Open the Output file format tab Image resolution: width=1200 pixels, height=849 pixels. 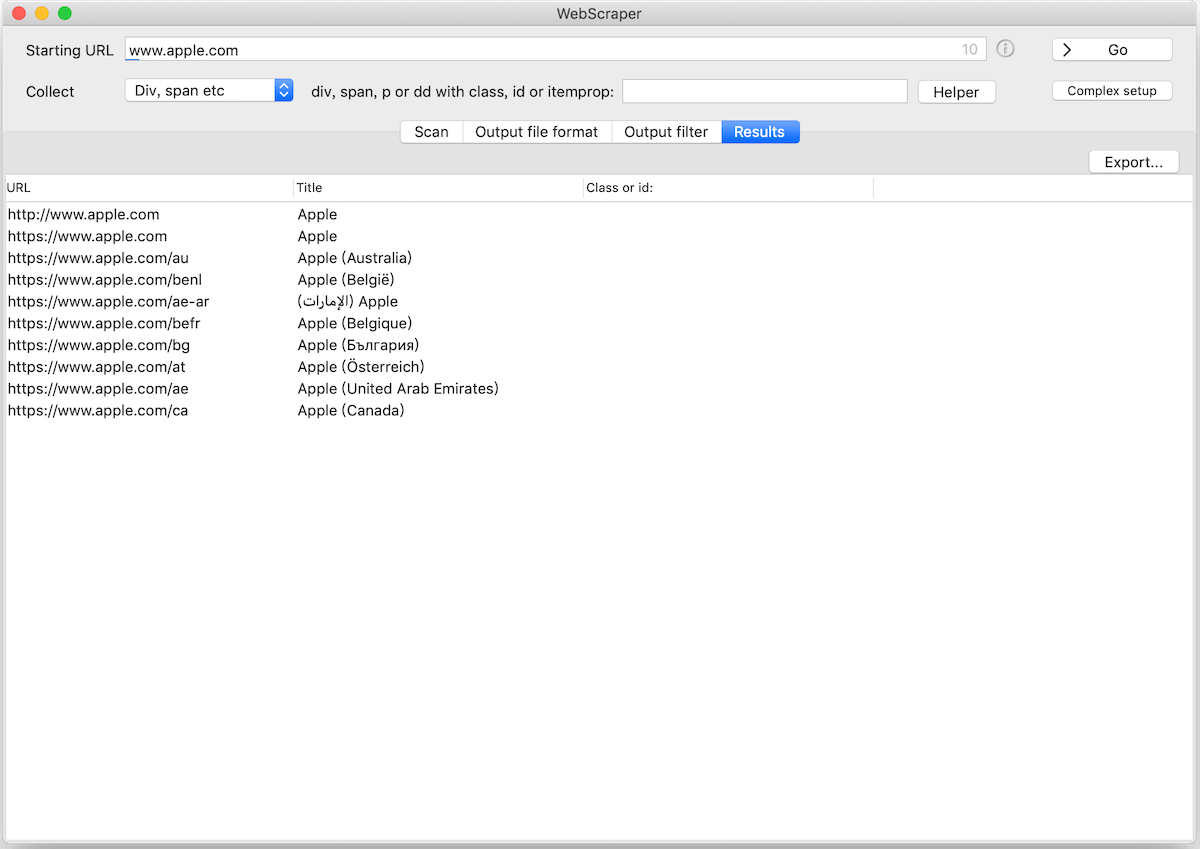[x=537, y=132]
